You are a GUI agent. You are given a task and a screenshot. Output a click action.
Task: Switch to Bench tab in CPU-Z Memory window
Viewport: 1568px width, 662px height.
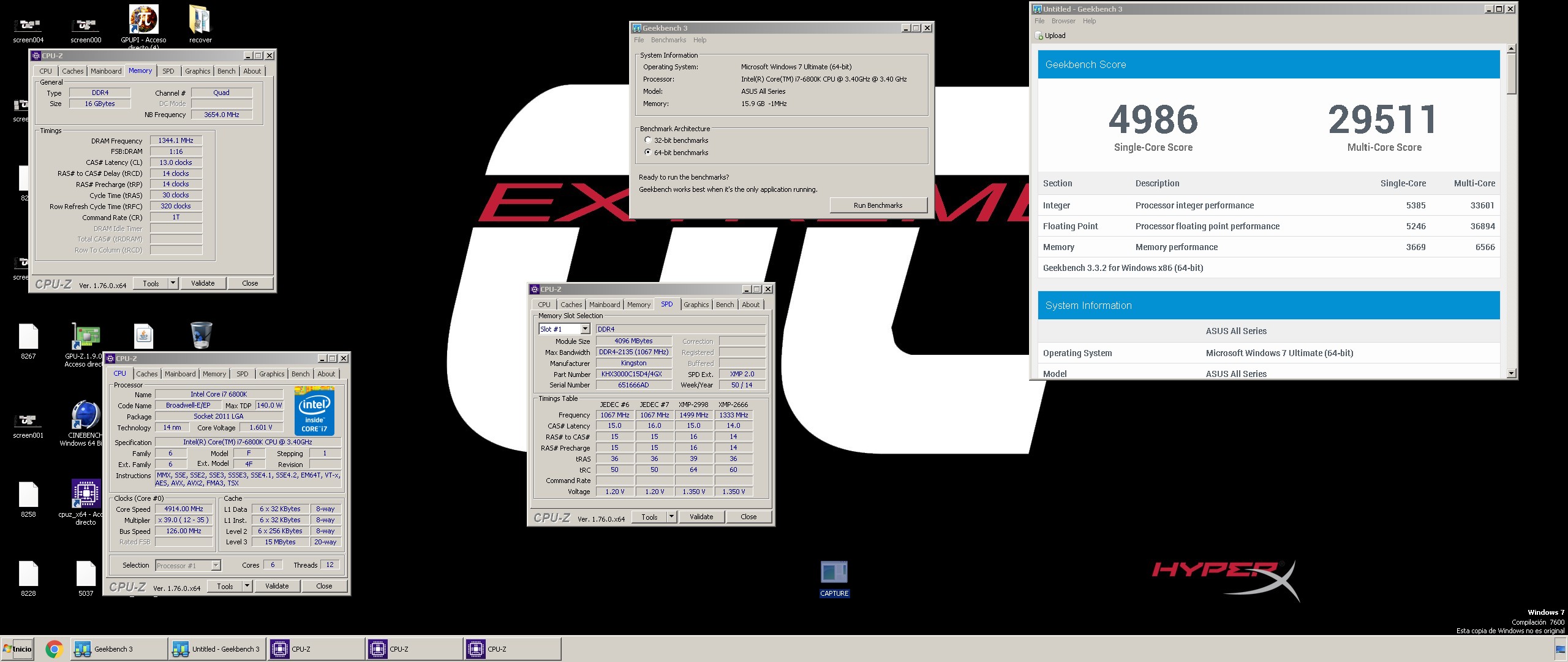tap(226, 71)
